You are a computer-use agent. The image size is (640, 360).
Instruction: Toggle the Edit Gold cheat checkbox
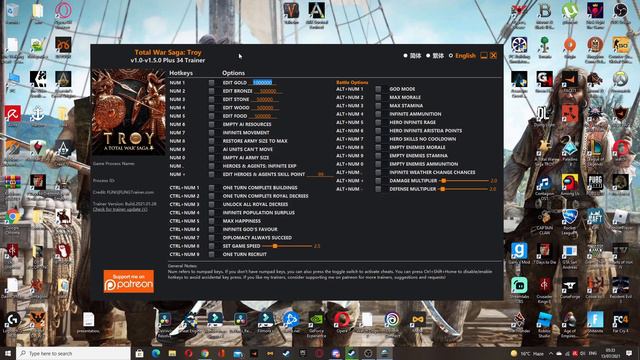211,82
